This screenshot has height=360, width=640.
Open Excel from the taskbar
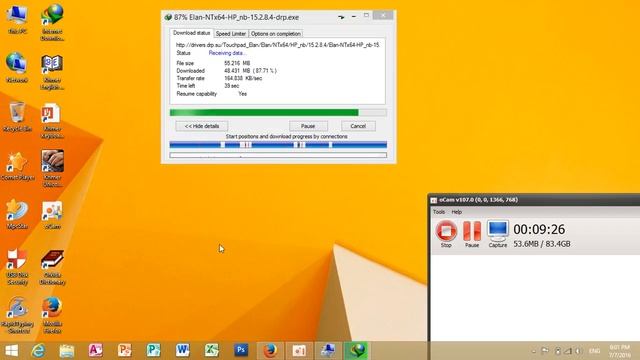coord(211,351)
